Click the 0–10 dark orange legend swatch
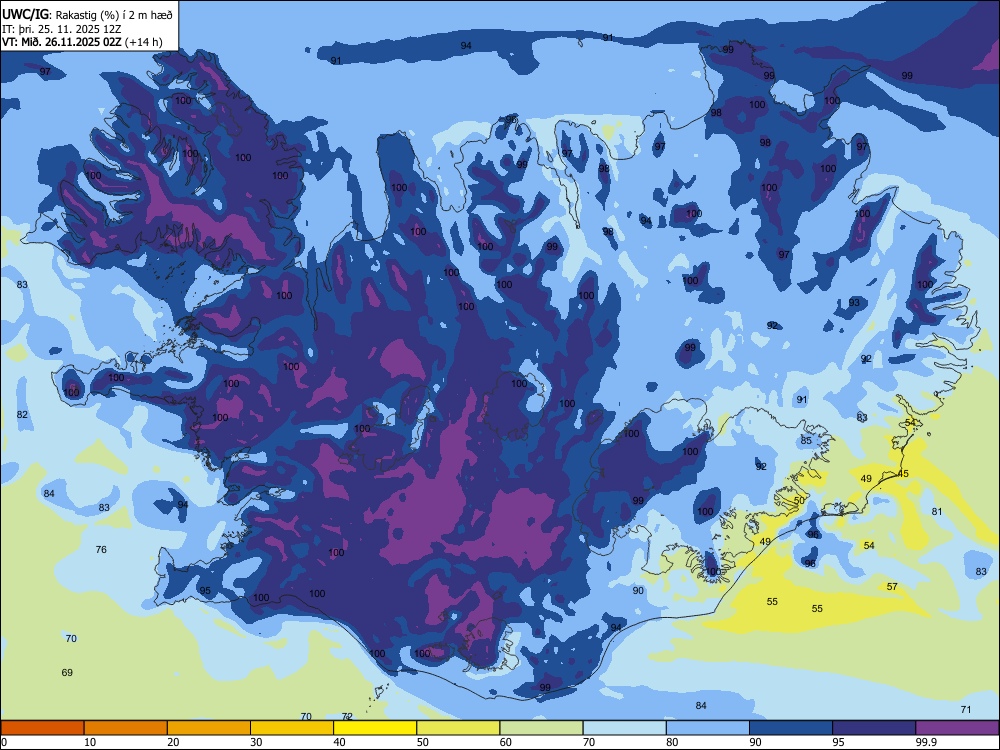This screenshot has width=1000, height=750. (42, 728)
